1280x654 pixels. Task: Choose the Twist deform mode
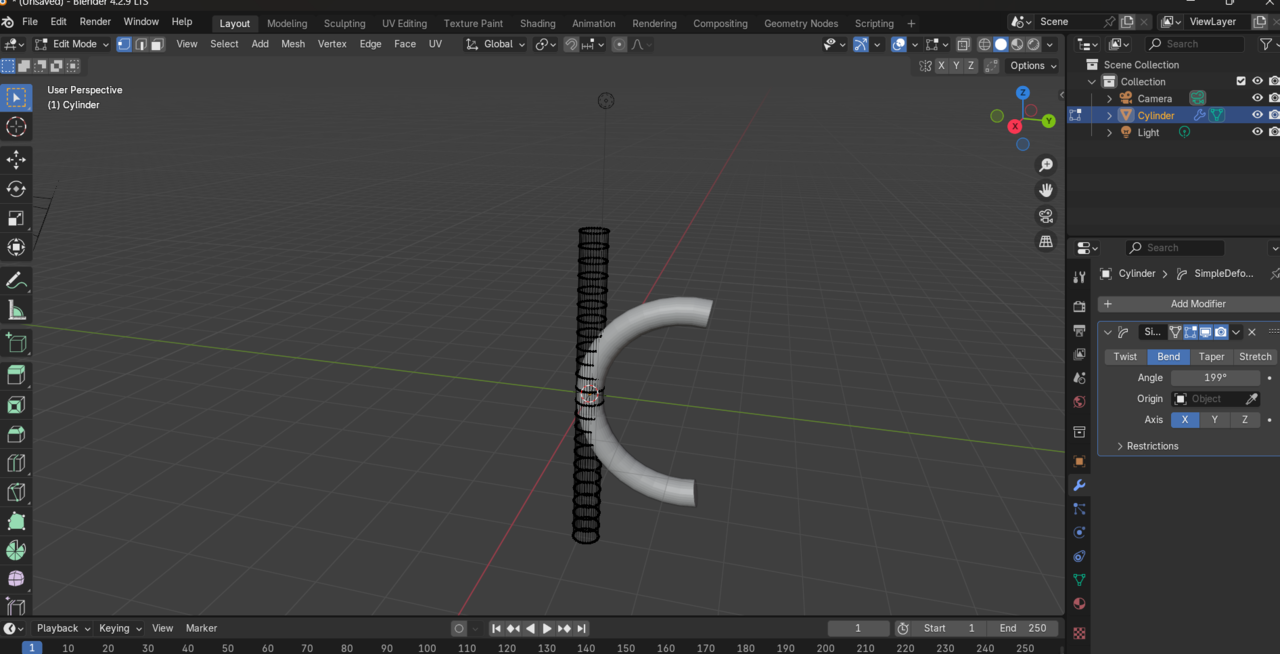coord(1125,357)
